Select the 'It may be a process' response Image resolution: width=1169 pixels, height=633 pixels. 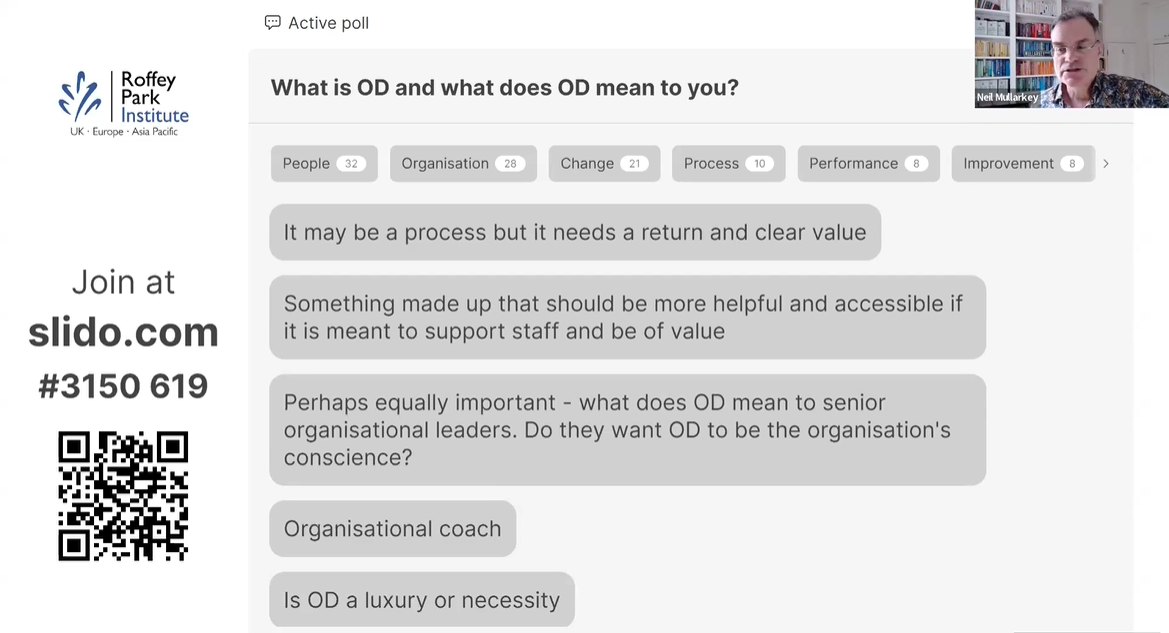coord(575,232)
